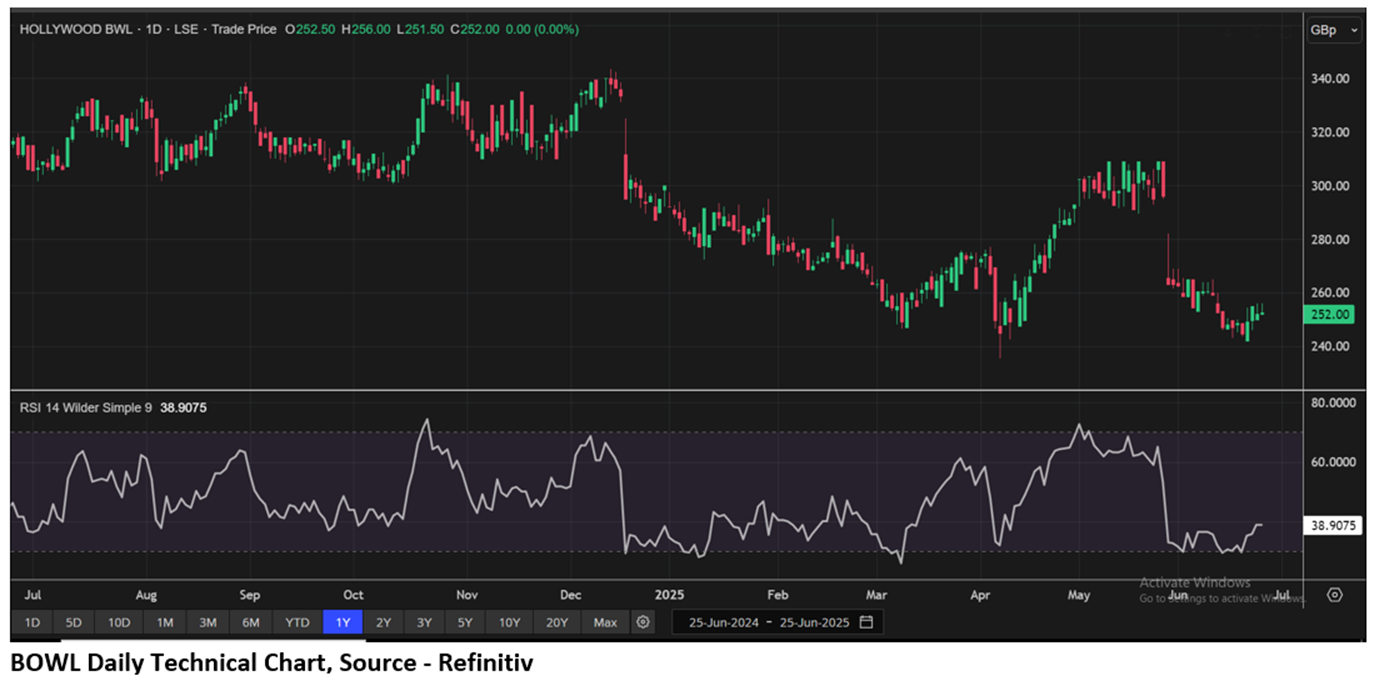Click the end date 25-Jun-2025 field
Screen dimensions: 1374x676
click(813, 622)
